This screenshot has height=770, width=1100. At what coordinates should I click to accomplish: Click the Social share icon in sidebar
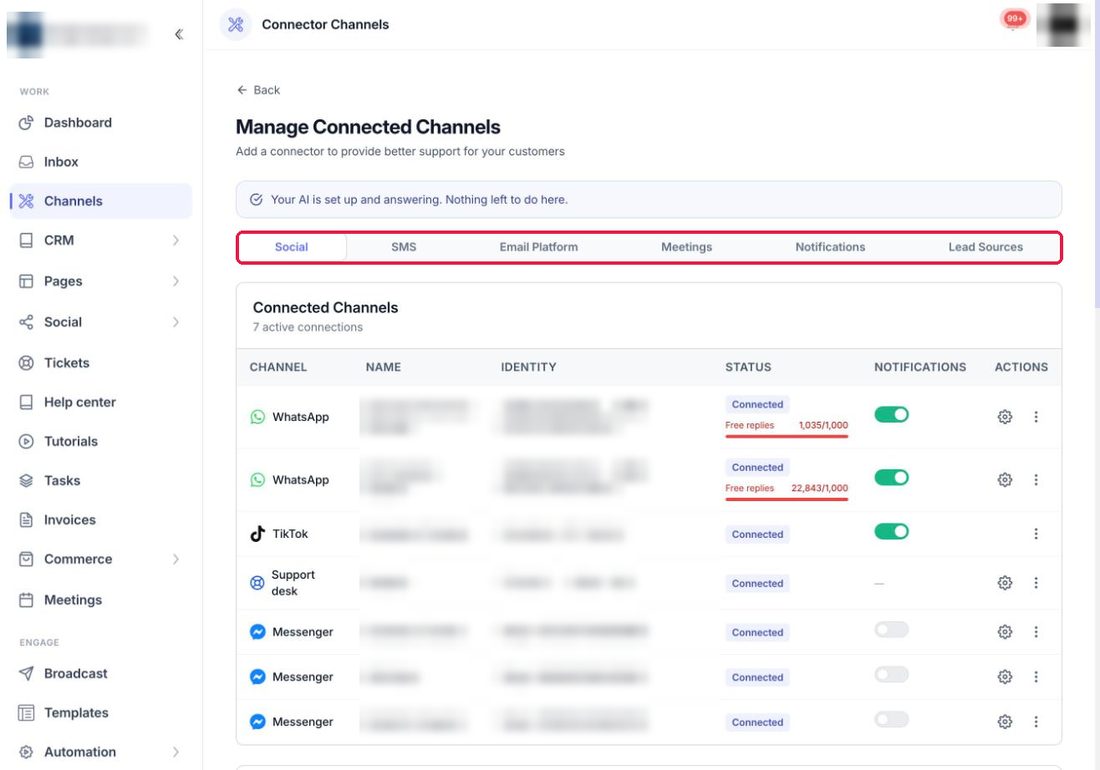click(26, 322)
